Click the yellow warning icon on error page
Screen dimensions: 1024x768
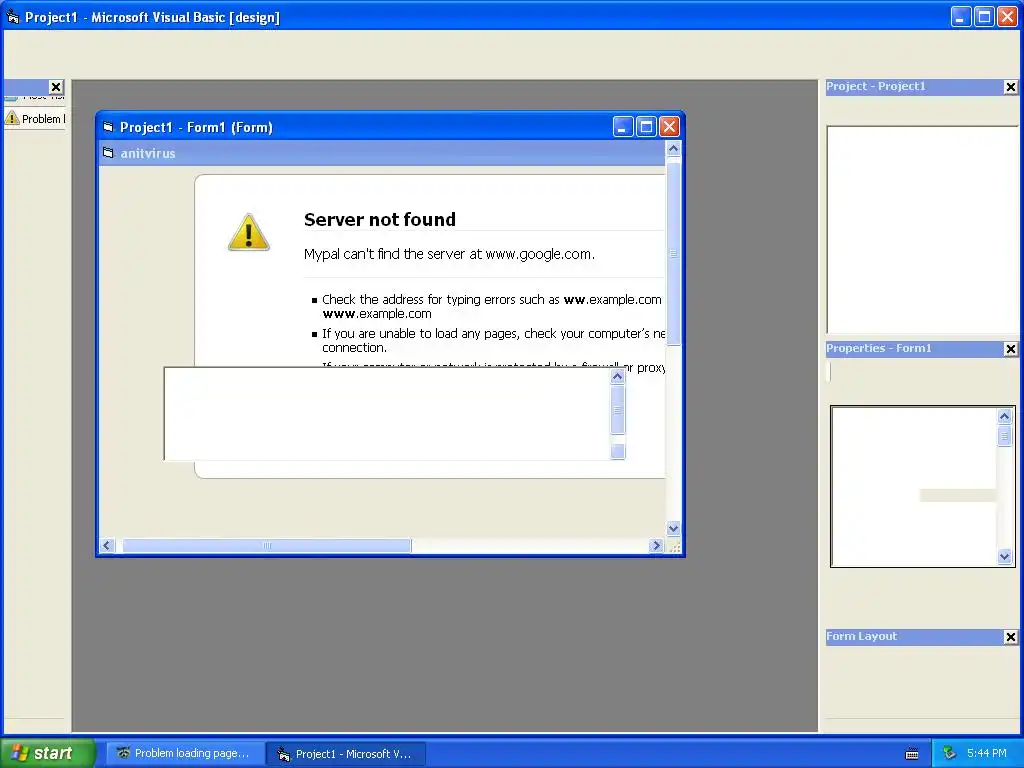(x=249, y=232)
